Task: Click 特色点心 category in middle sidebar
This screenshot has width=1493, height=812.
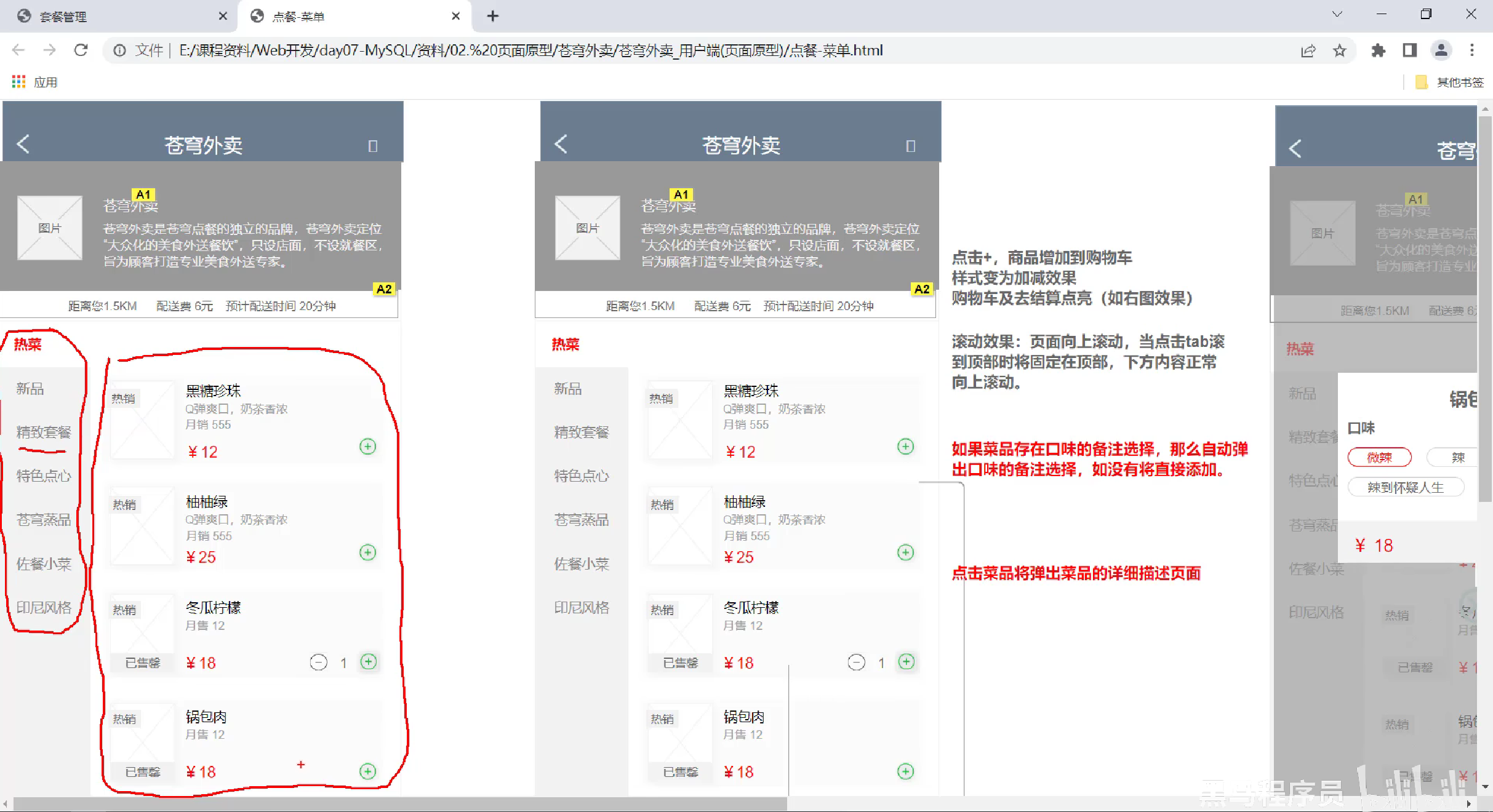Action: 581,476
